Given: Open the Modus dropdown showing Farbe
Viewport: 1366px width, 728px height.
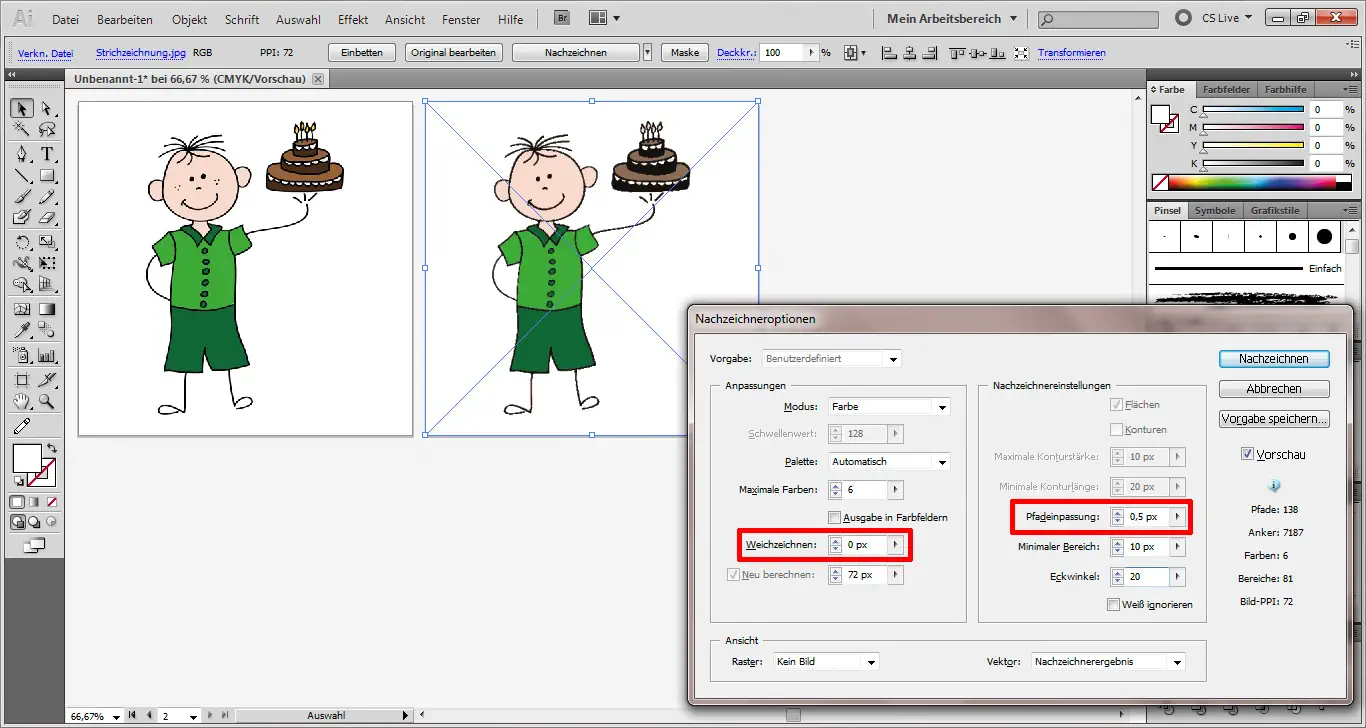Looking at the screenshot, I should pos(888,405).
